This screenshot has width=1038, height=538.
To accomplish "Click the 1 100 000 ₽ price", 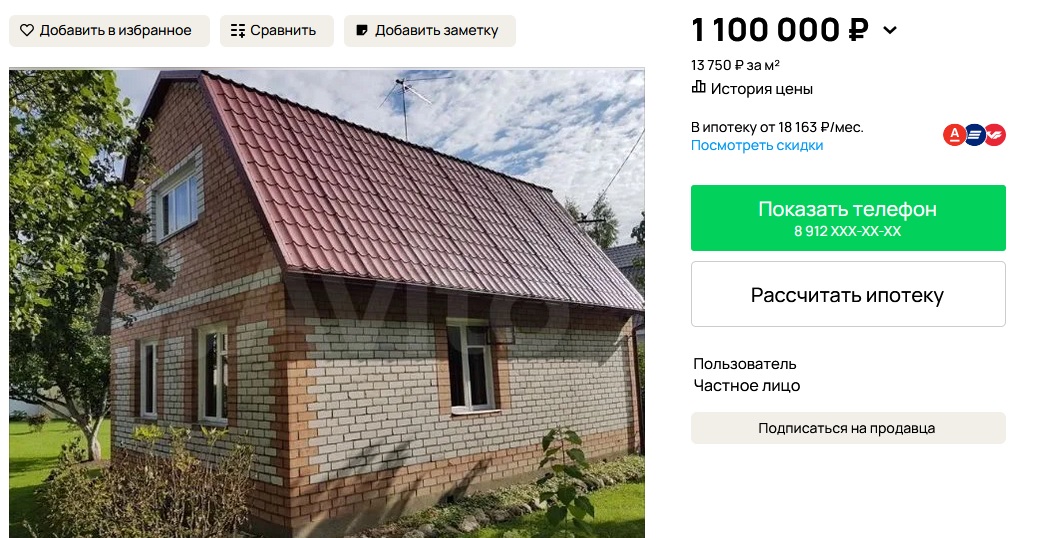I will [779, 31].
